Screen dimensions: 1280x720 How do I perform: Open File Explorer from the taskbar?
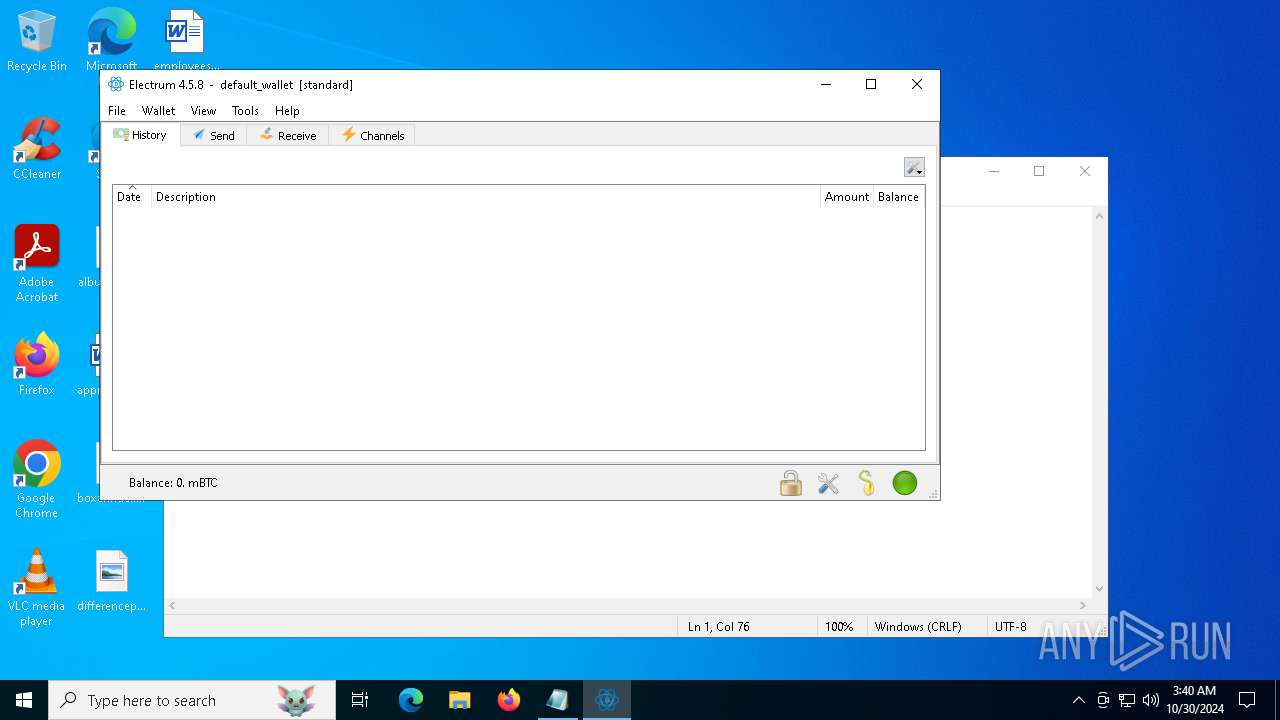[x=460, y=700]
